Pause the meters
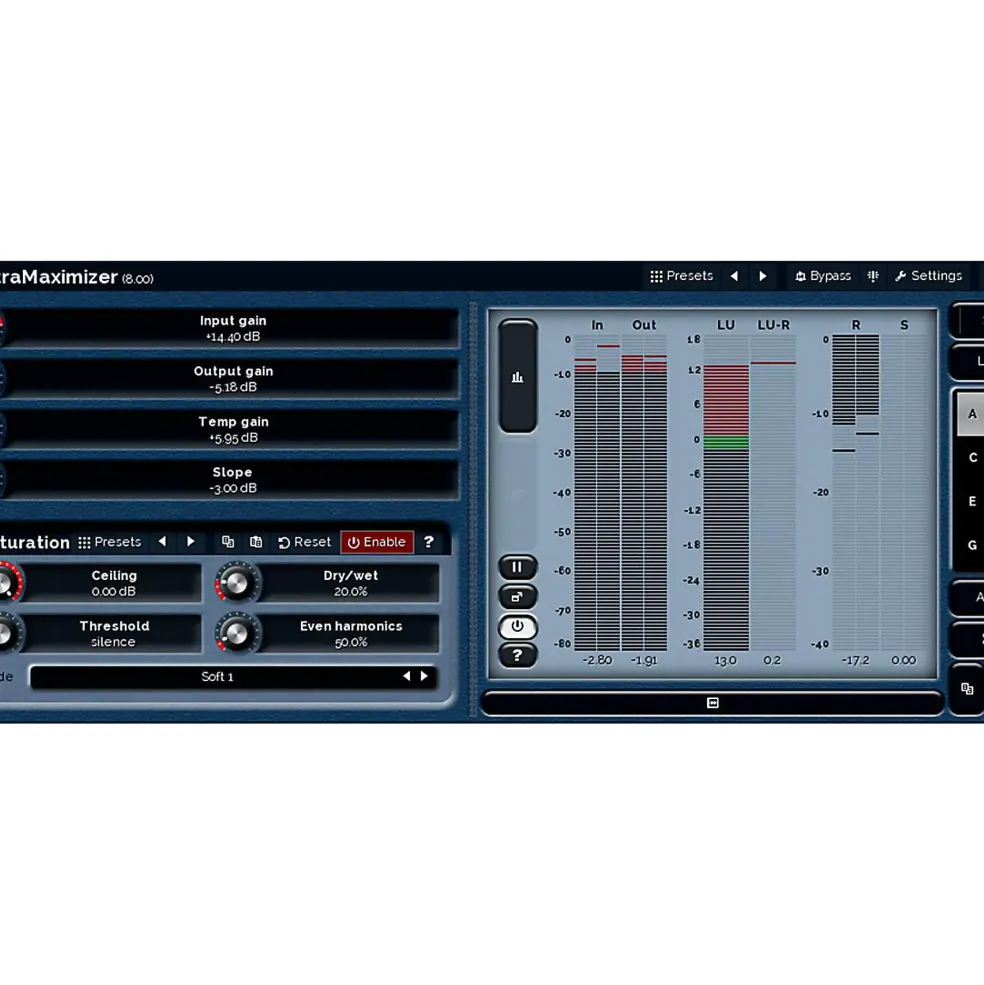This screenshot has width=984, height=985. point(517,567)
